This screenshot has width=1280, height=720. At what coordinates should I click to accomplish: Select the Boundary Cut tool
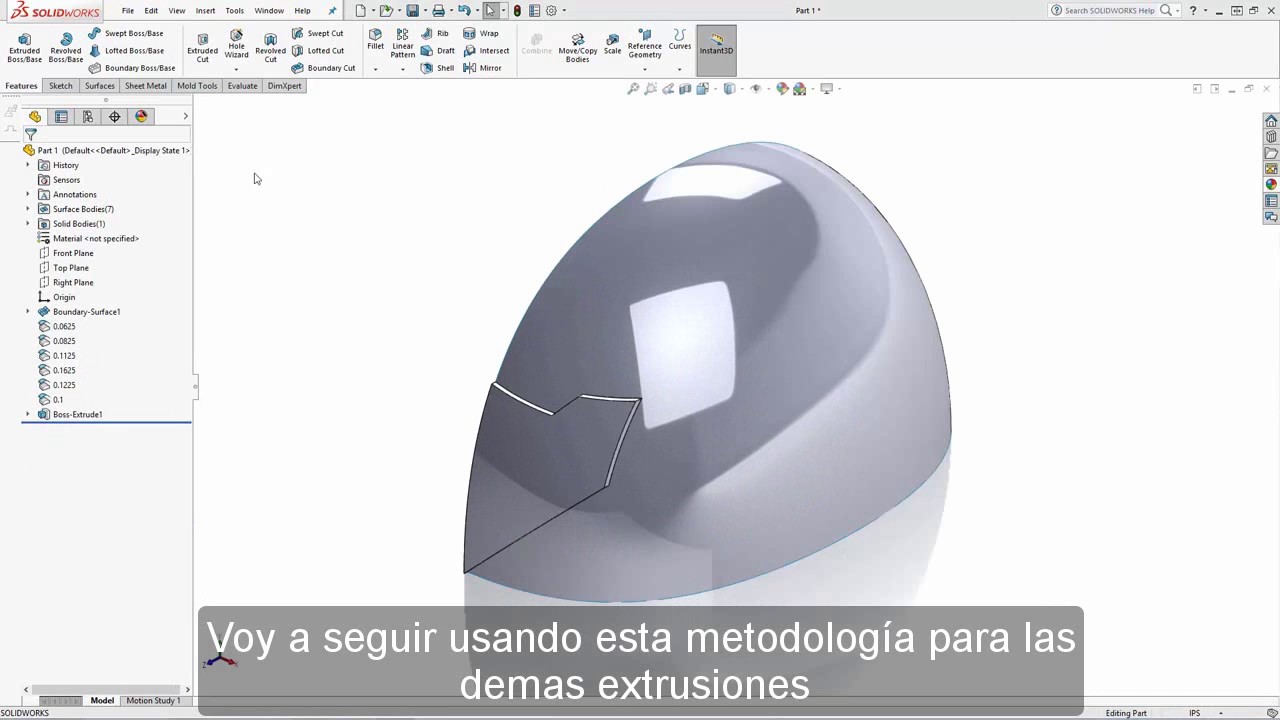(x=323, y=68)
